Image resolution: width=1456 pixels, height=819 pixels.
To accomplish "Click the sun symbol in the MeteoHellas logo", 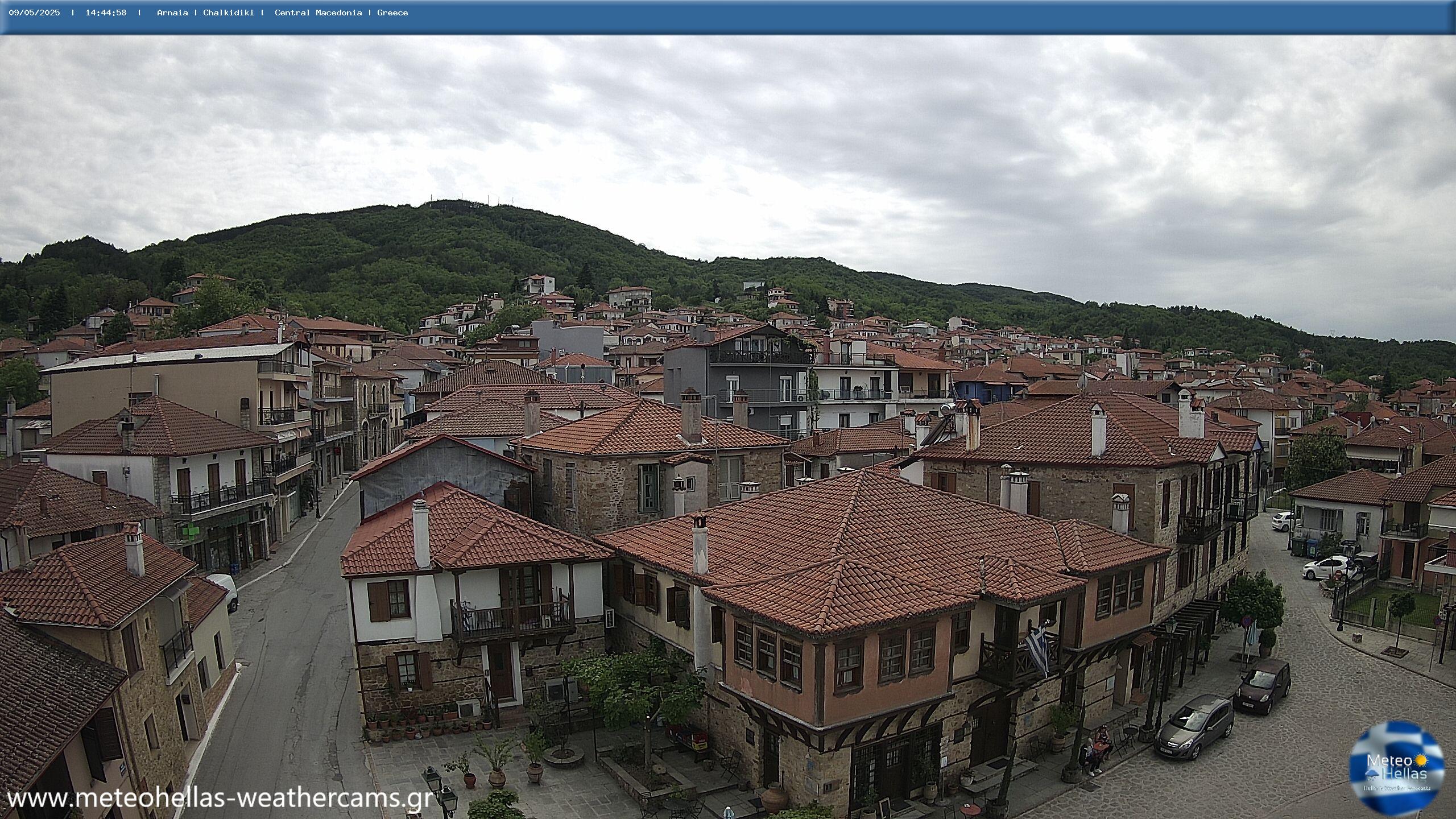I will tap(1421, 760).
